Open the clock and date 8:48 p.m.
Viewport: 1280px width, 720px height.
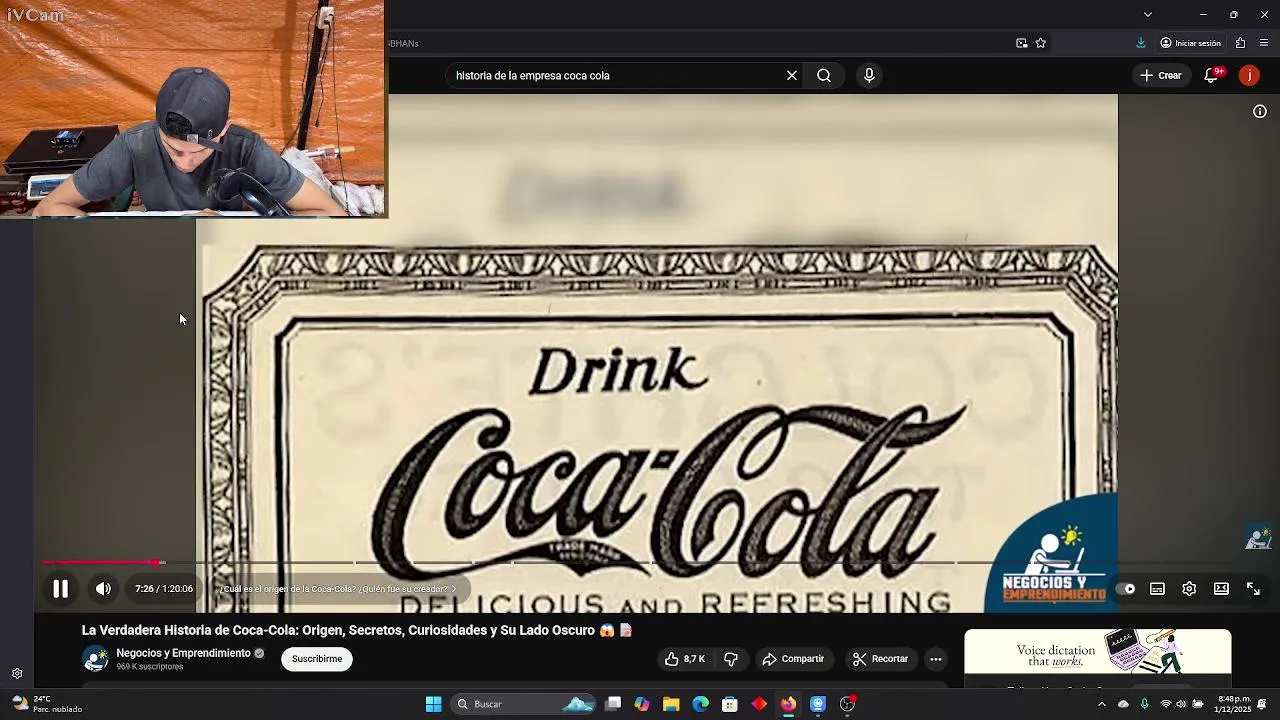click(x=1233, y=704)
